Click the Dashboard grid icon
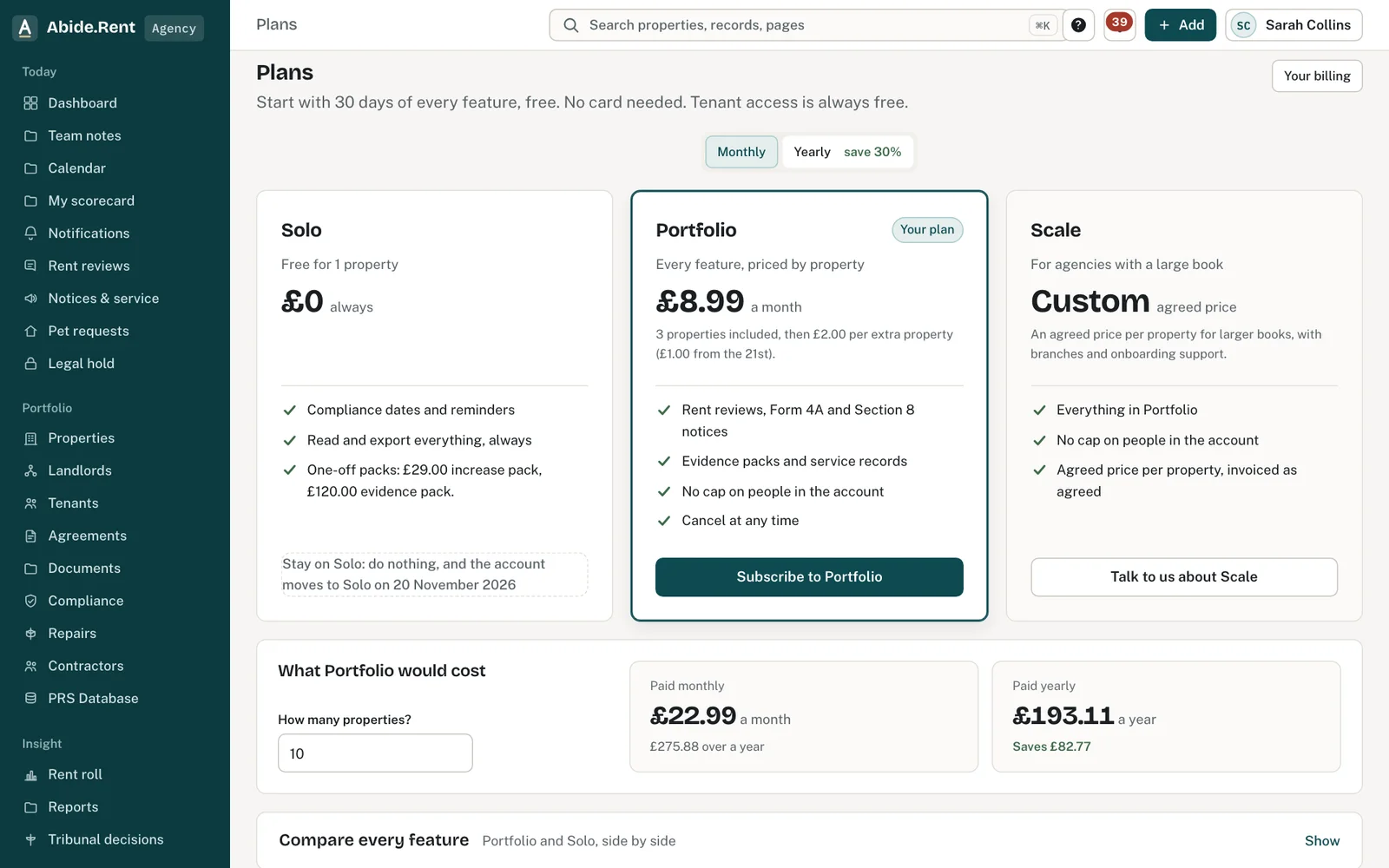 click(x=31, y=103)
